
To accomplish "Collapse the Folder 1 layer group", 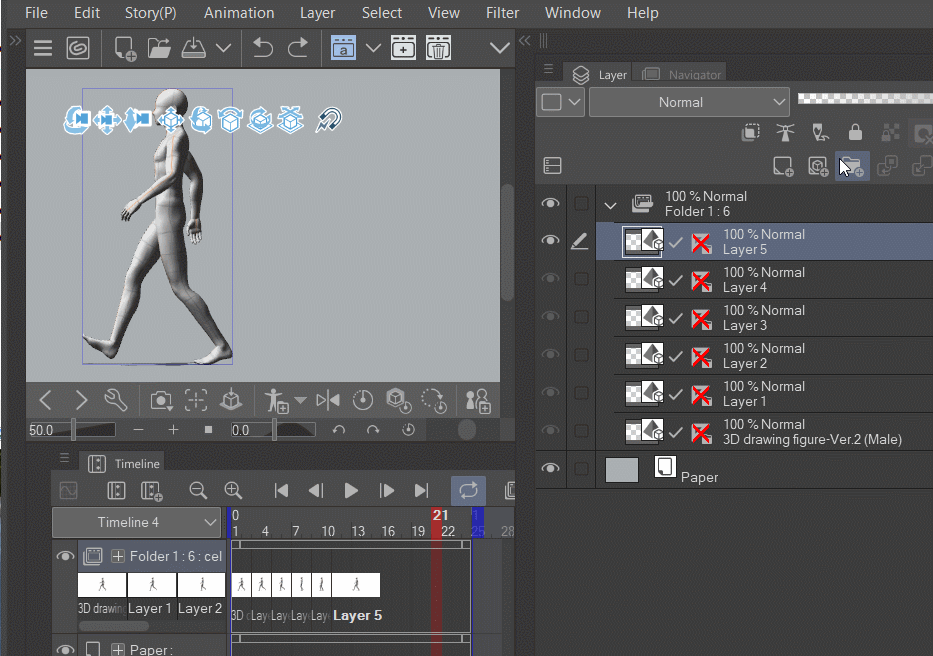I will pyautogui.click(x=610, y=205).
